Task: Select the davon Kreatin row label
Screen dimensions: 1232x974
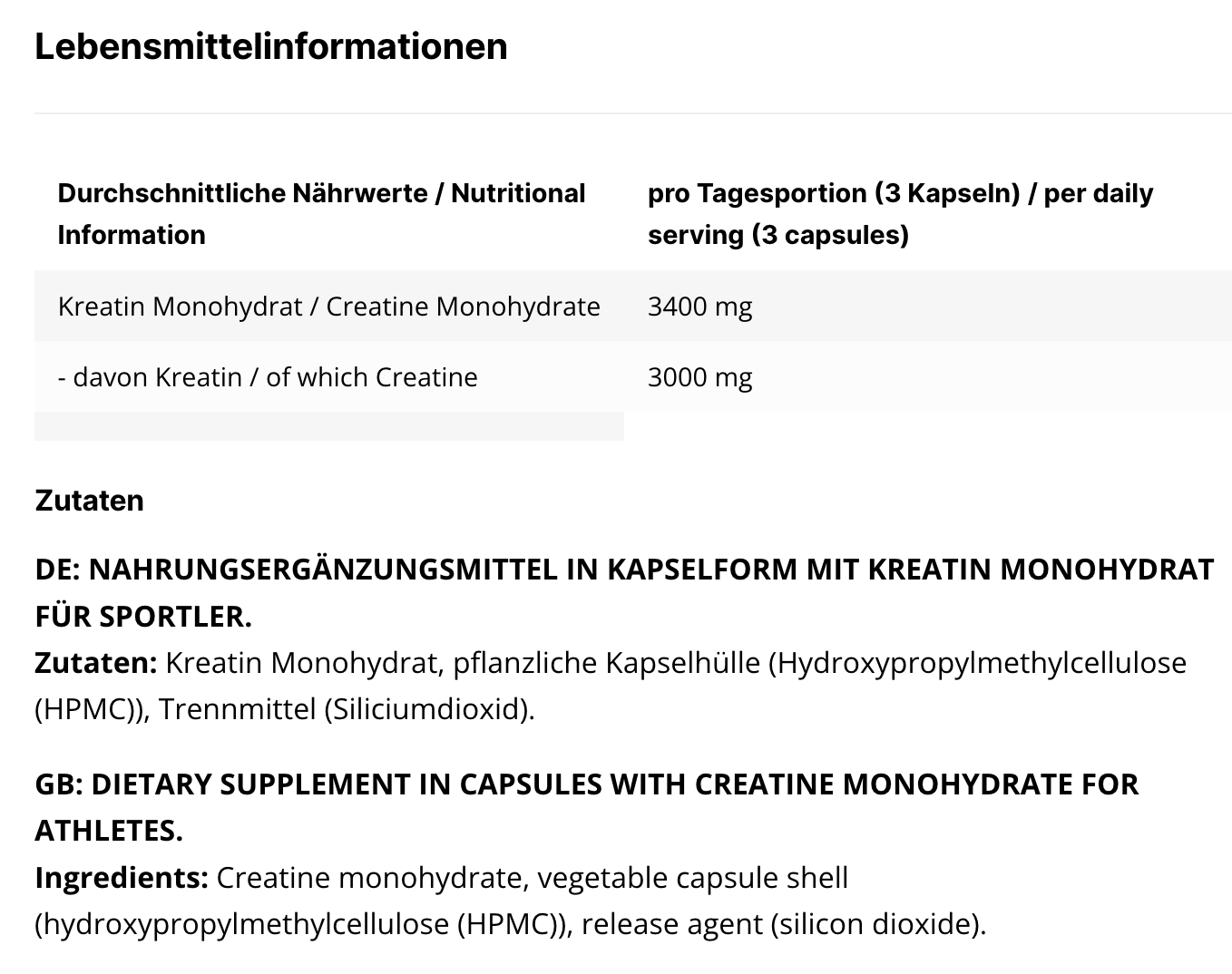Action: point(267,377)
